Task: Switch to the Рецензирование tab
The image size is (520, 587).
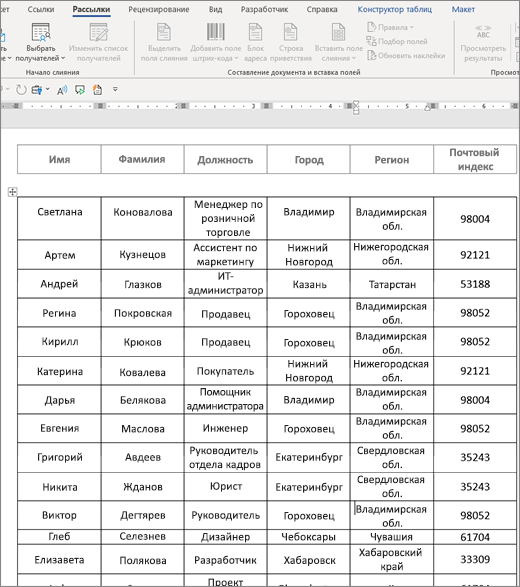Action: point(159,9)
